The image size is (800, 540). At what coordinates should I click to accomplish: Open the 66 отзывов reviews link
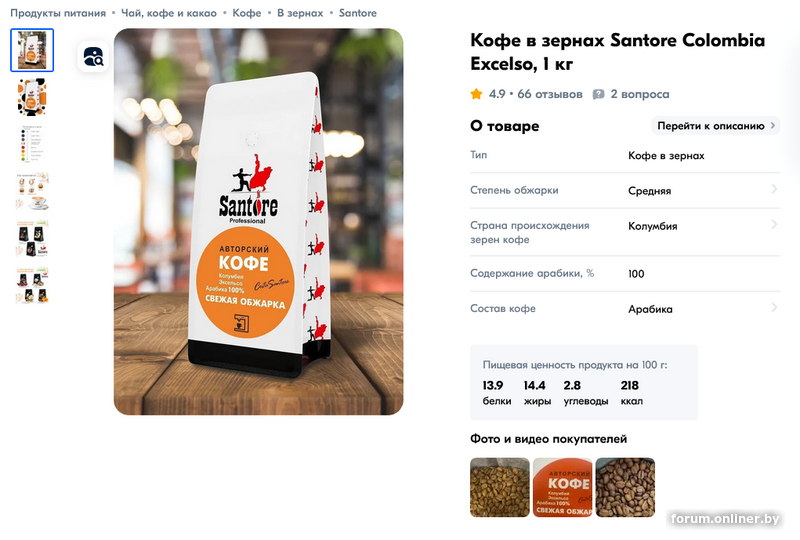click(x=549, y=94)
